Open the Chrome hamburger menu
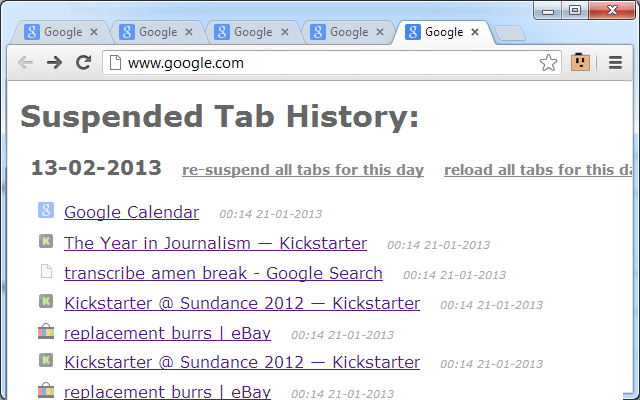The width and height of the screenshot is (640, 400). 615,62
